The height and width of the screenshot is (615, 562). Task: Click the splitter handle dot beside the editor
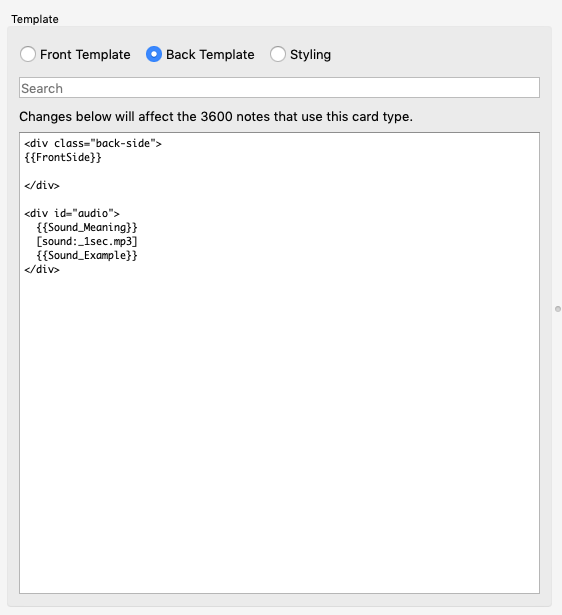tap(558, 309)
